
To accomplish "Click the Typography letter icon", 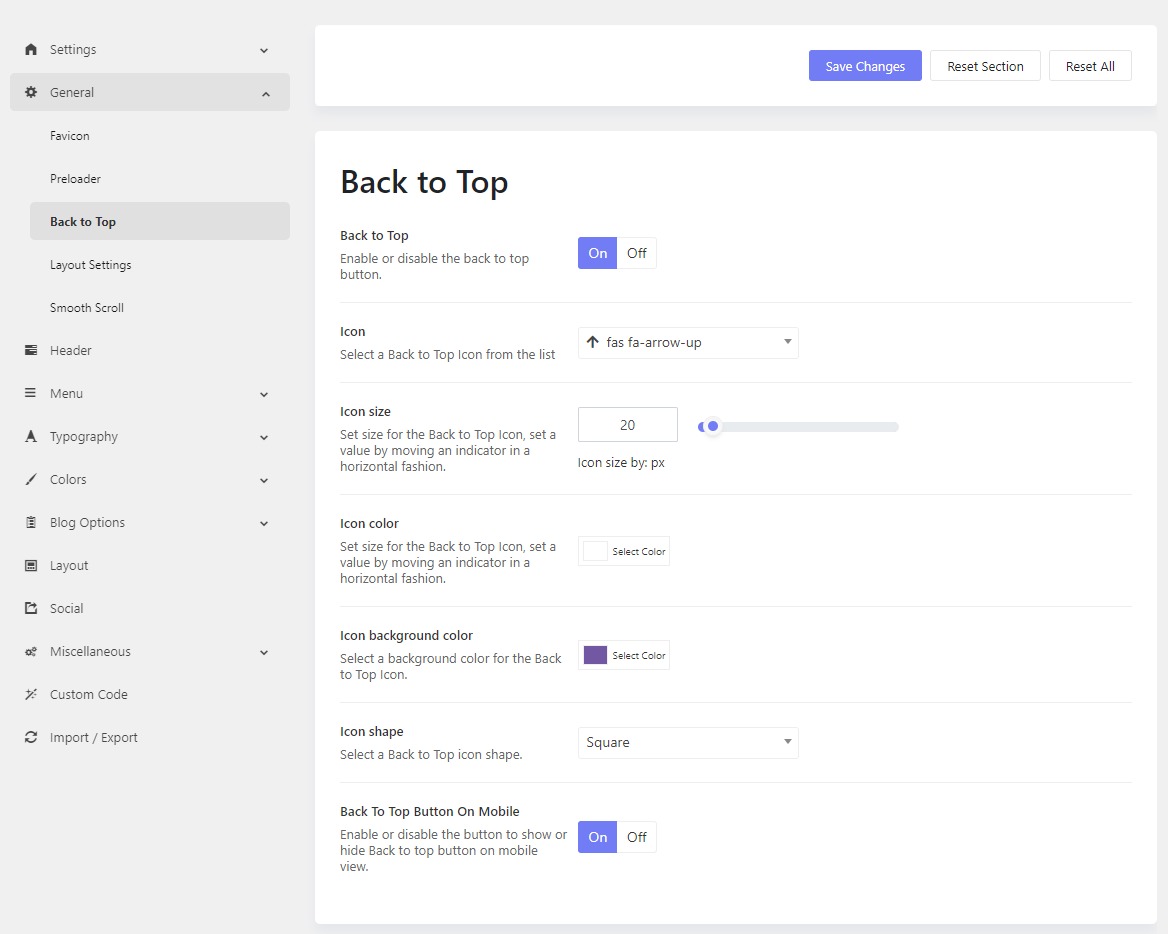I will (x=31, y=436).
